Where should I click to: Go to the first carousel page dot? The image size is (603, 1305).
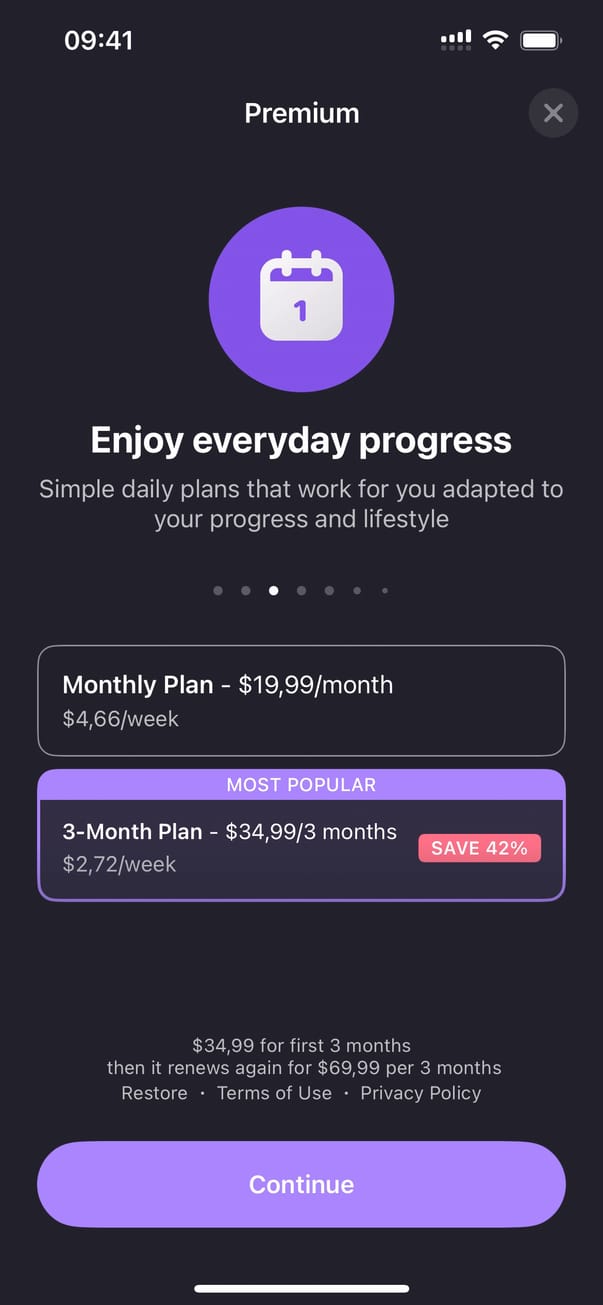click(x=218, y=591)
